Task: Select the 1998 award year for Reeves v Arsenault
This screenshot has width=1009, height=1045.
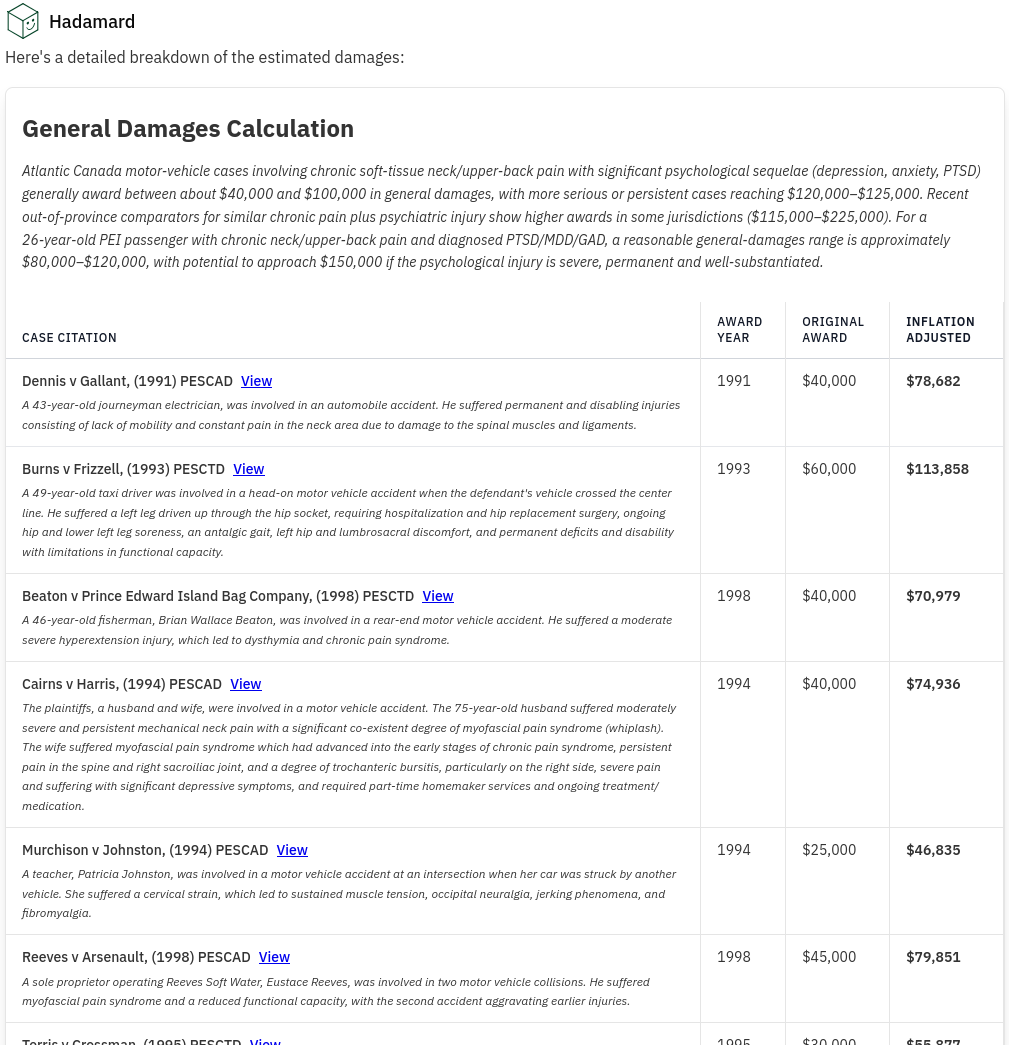Action: 733,957
